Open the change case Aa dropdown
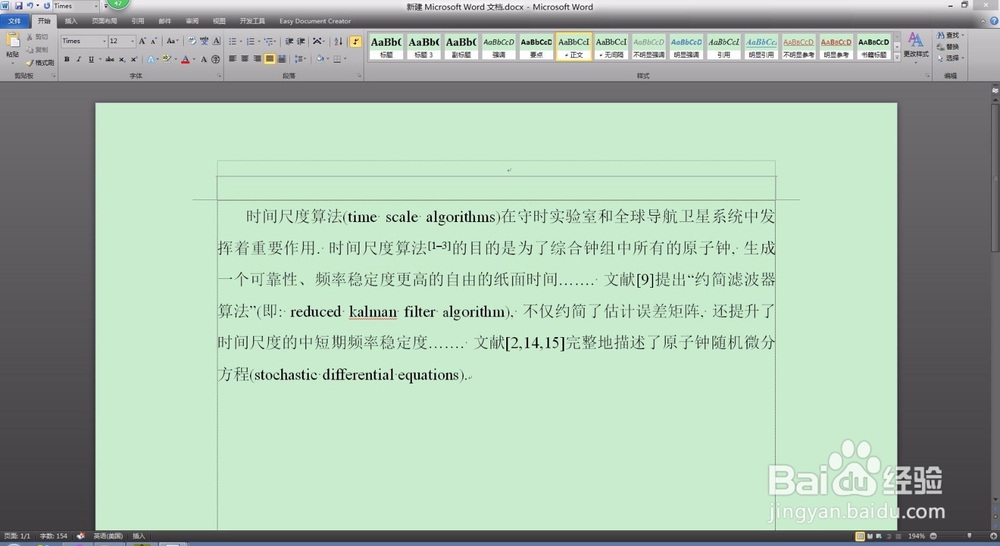 [x=172, y=41]
